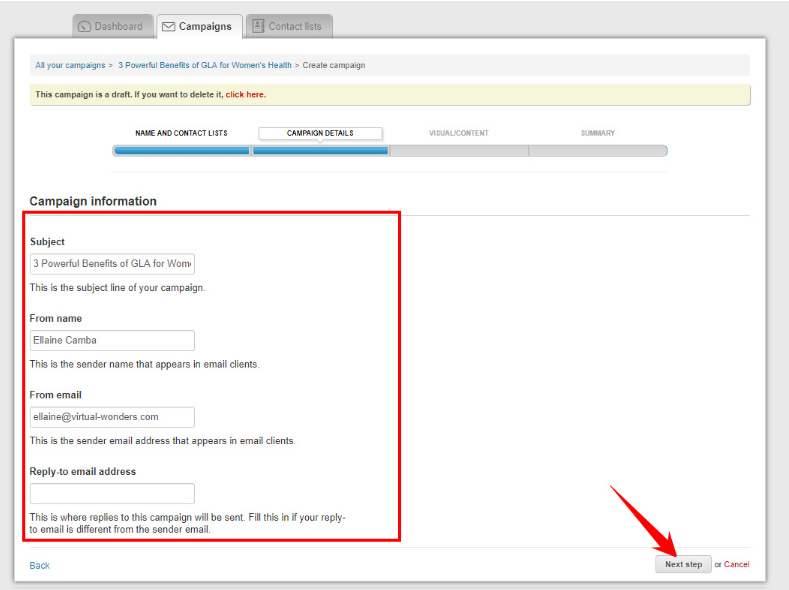Screen dimensions: 789x590
Task: Click the last progress bar segment under Summary
Action: click(x=598, y=151)
